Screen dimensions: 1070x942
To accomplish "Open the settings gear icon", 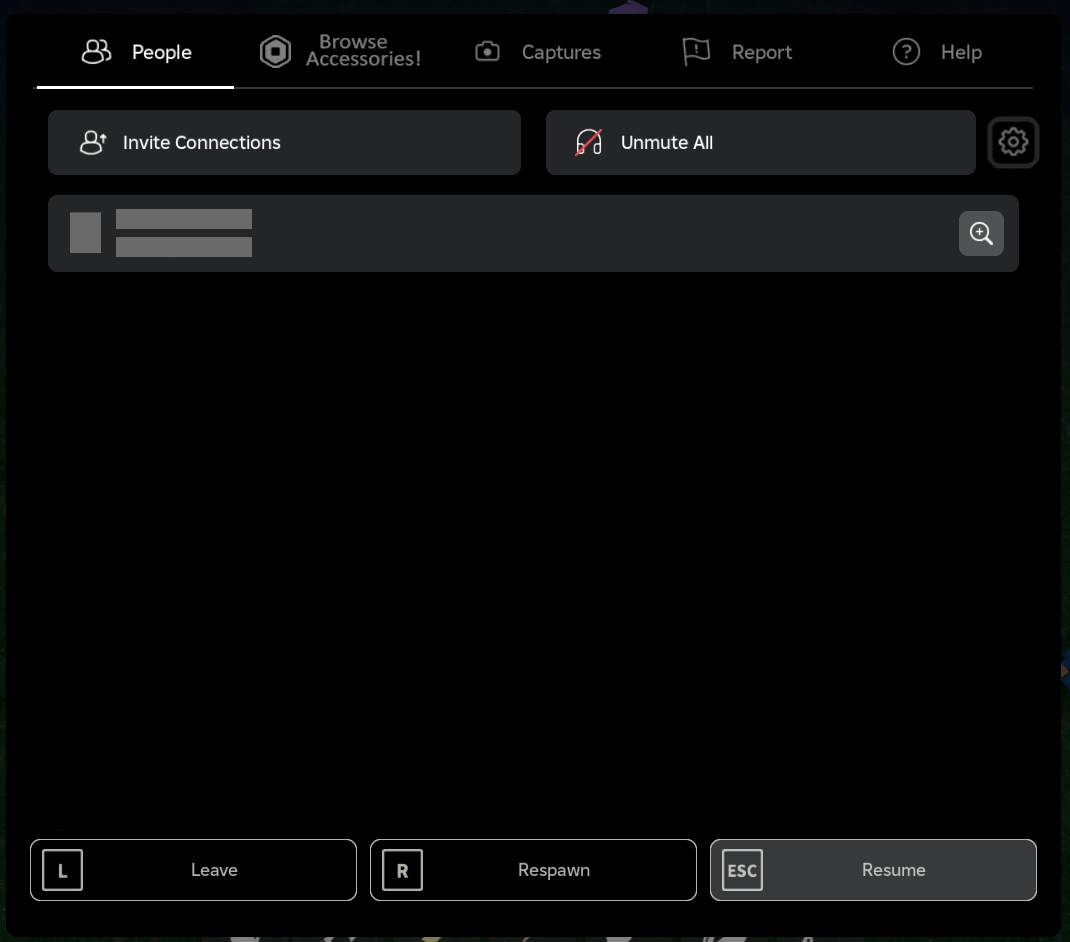I will 1013,142.
